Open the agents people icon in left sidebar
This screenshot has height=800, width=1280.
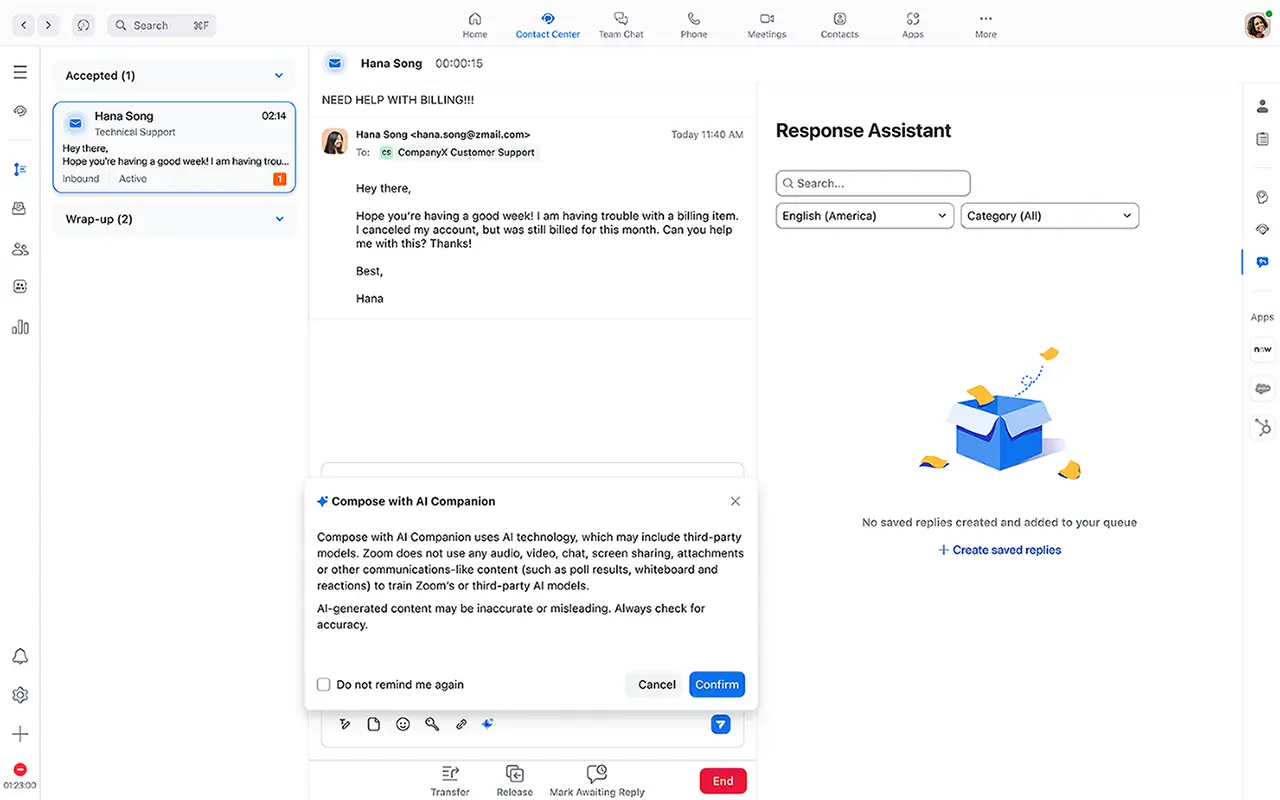click(x=20, y=249)
